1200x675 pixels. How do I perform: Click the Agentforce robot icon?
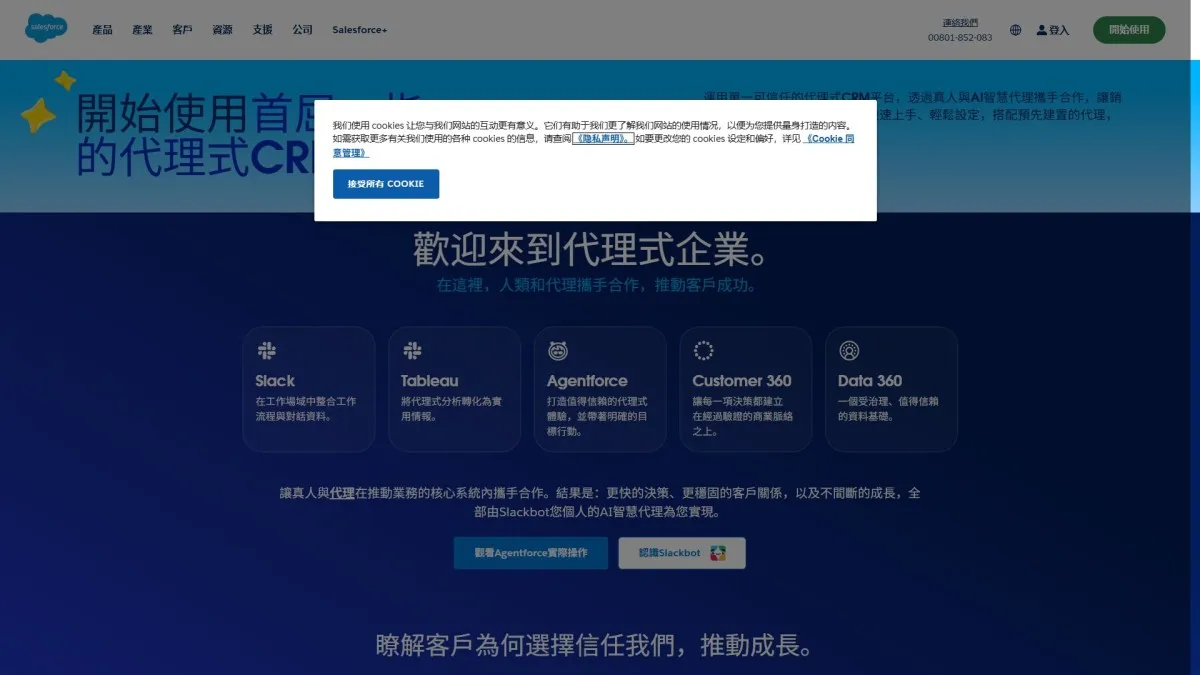click(x=558, y=350)
